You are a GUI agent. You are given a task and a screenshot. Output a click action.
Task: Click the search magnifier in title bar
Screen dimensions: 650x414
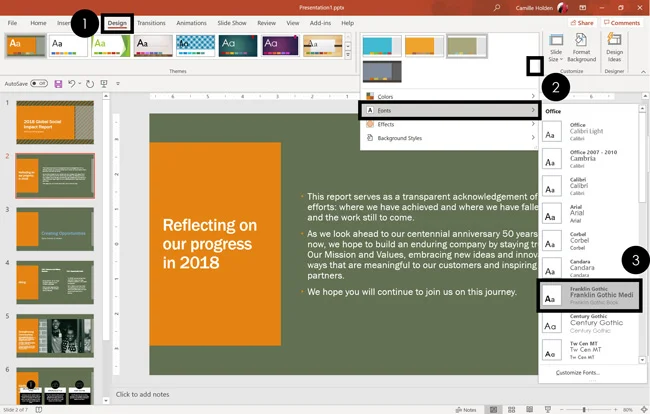pos(497,7)
